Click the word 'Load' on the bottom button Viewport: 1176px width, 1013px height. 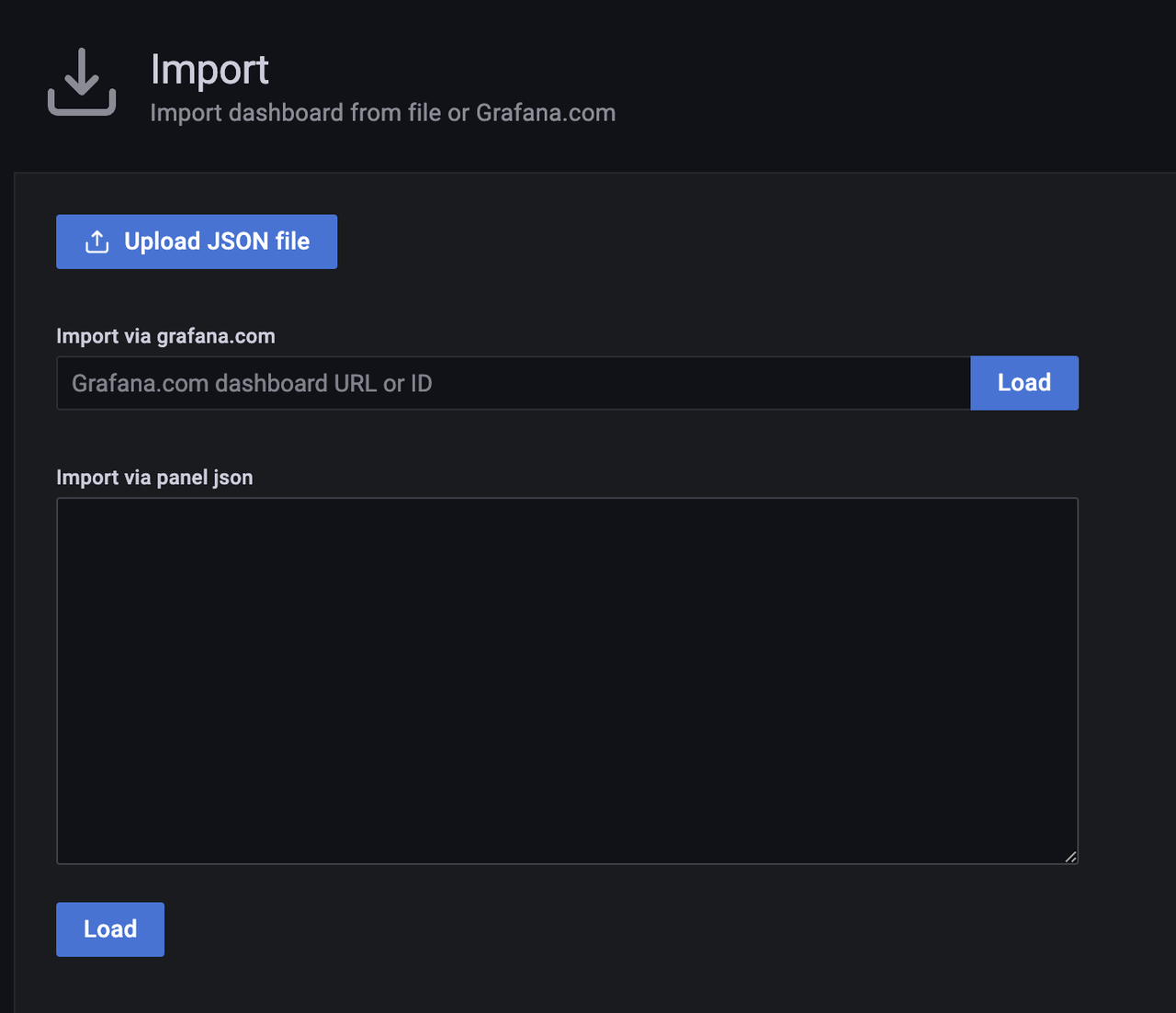[110, 929]
